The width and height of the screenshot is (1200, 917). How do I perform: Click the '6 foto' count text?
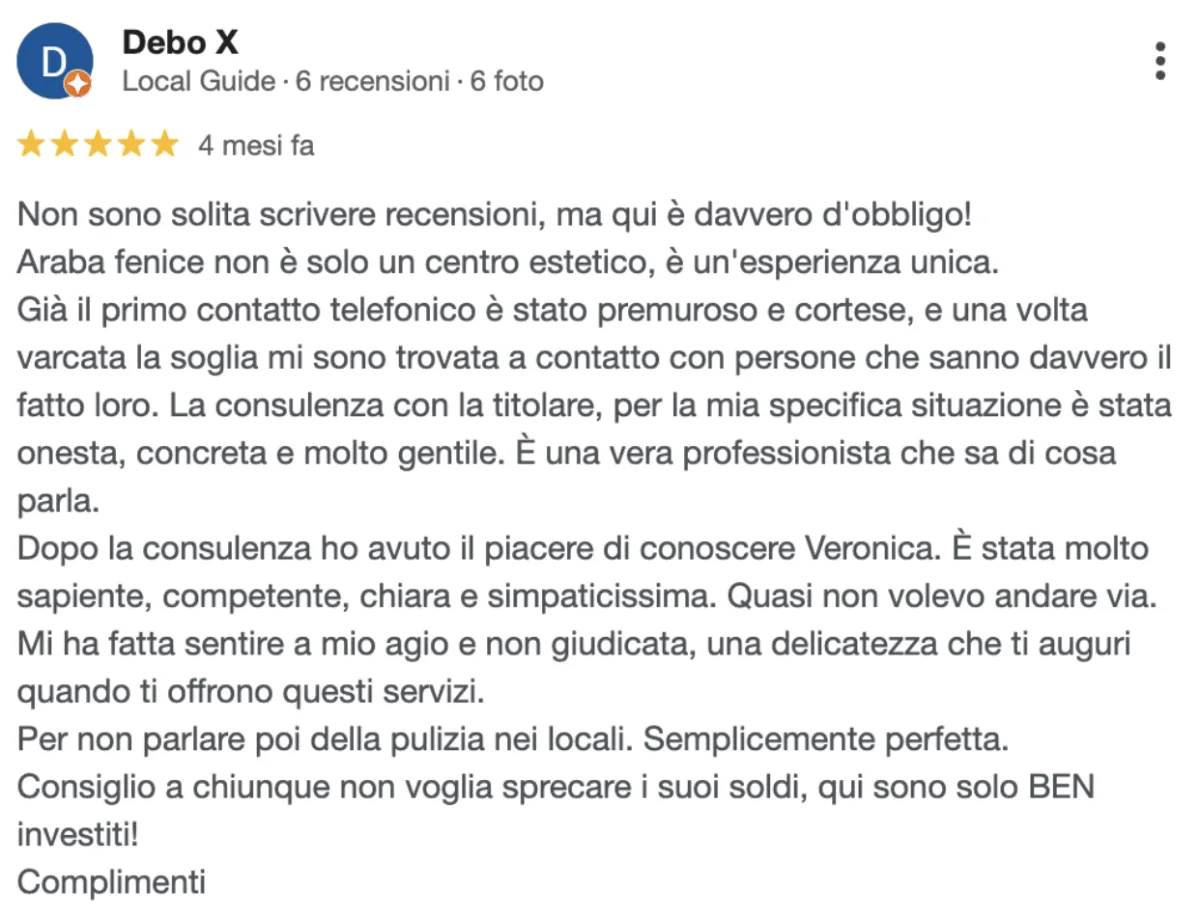pyautogui.click(x=507, y=81)
